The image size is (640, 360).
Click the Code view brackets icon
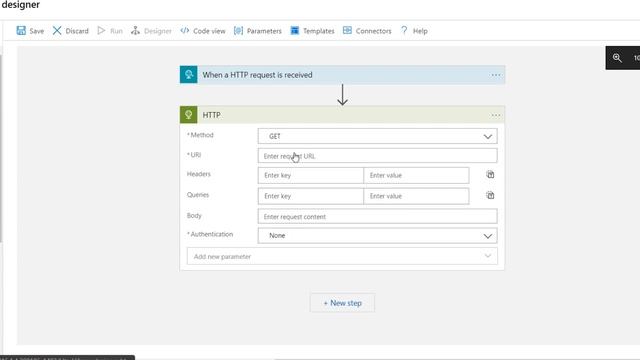click(184, 31)
